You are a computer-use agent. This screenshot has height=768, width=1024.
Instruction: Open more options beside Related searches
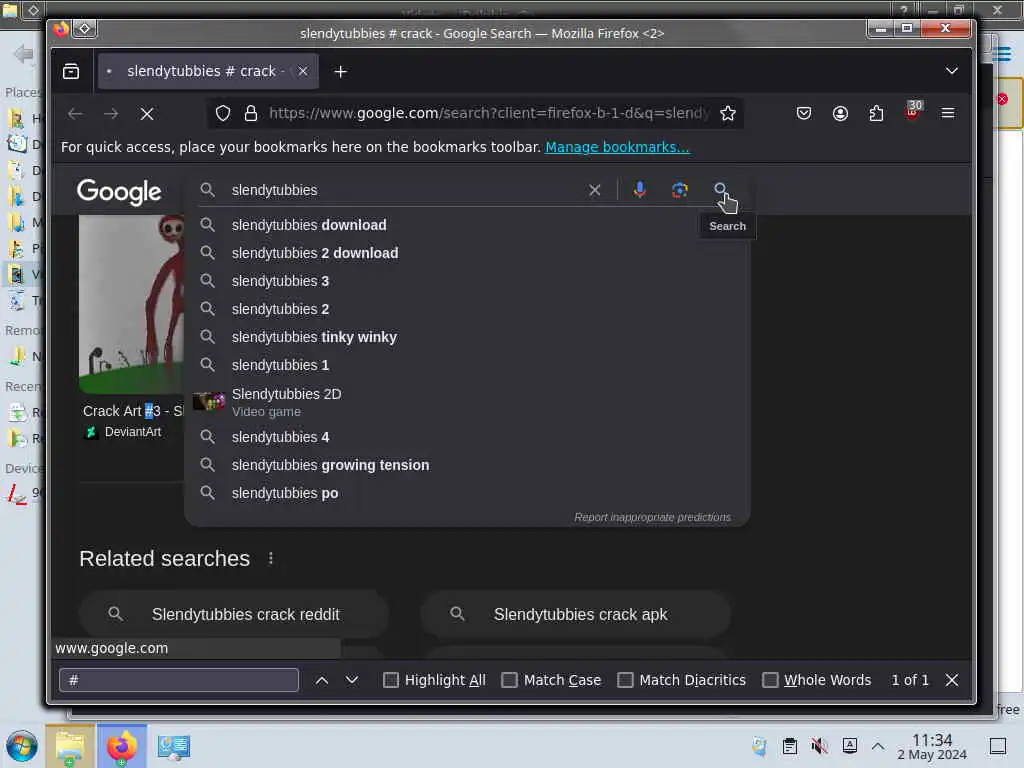pos(270,558)
